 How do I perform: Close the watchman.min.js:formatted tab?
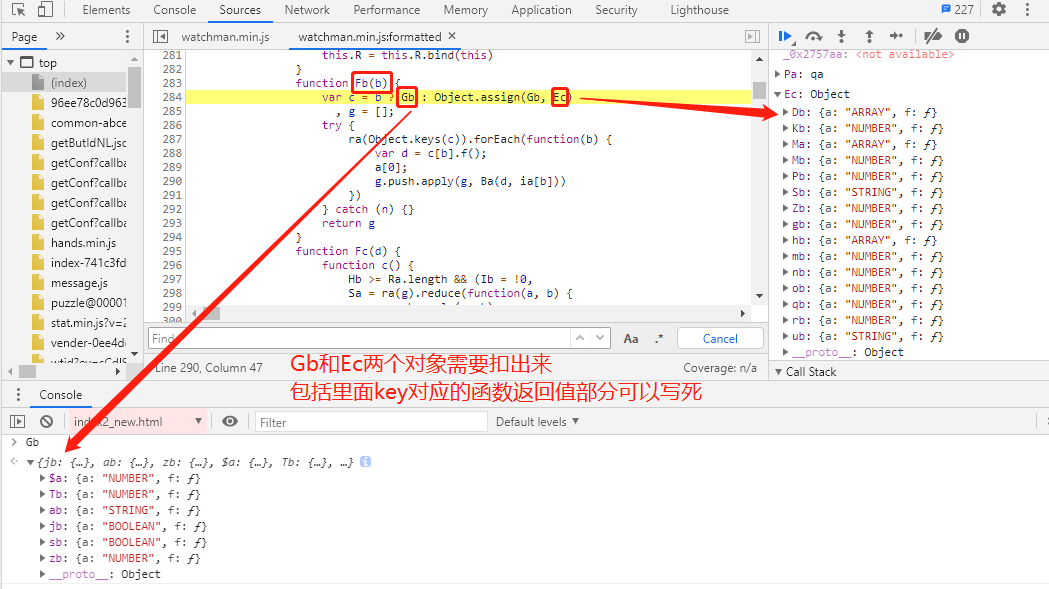[452, 36]
